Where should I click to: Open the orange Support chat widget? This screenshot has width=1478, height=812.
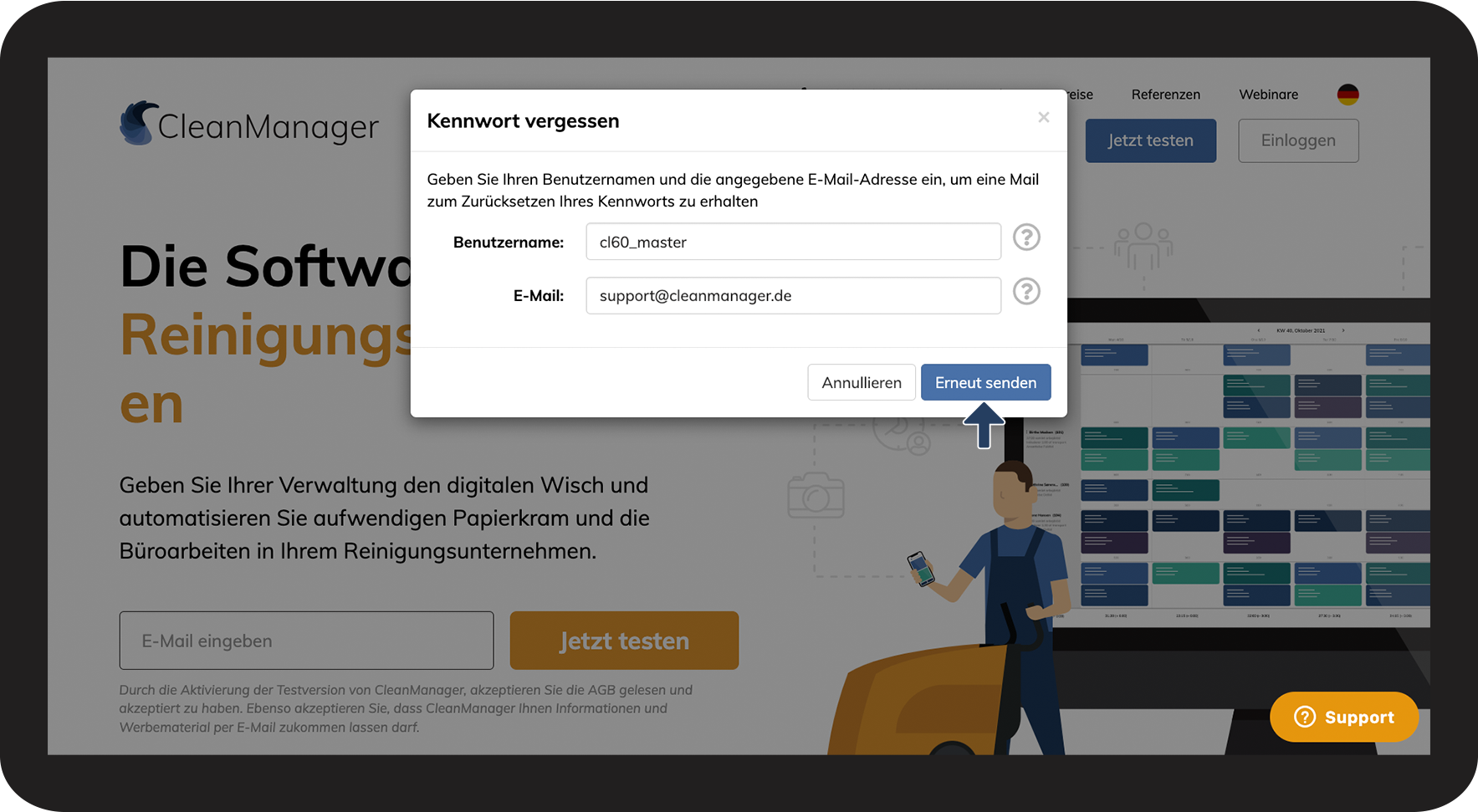coord(1343,717)
